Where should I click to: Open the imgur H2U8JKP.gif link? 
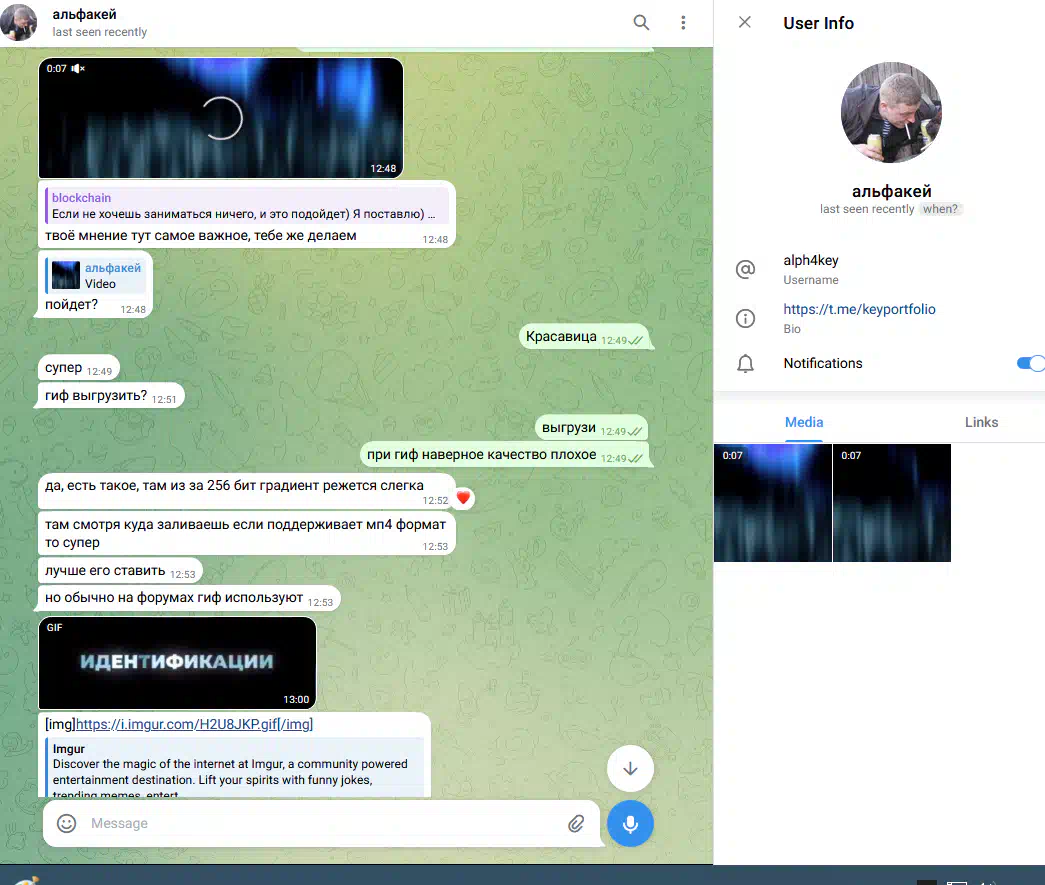(x=194, y=724)
